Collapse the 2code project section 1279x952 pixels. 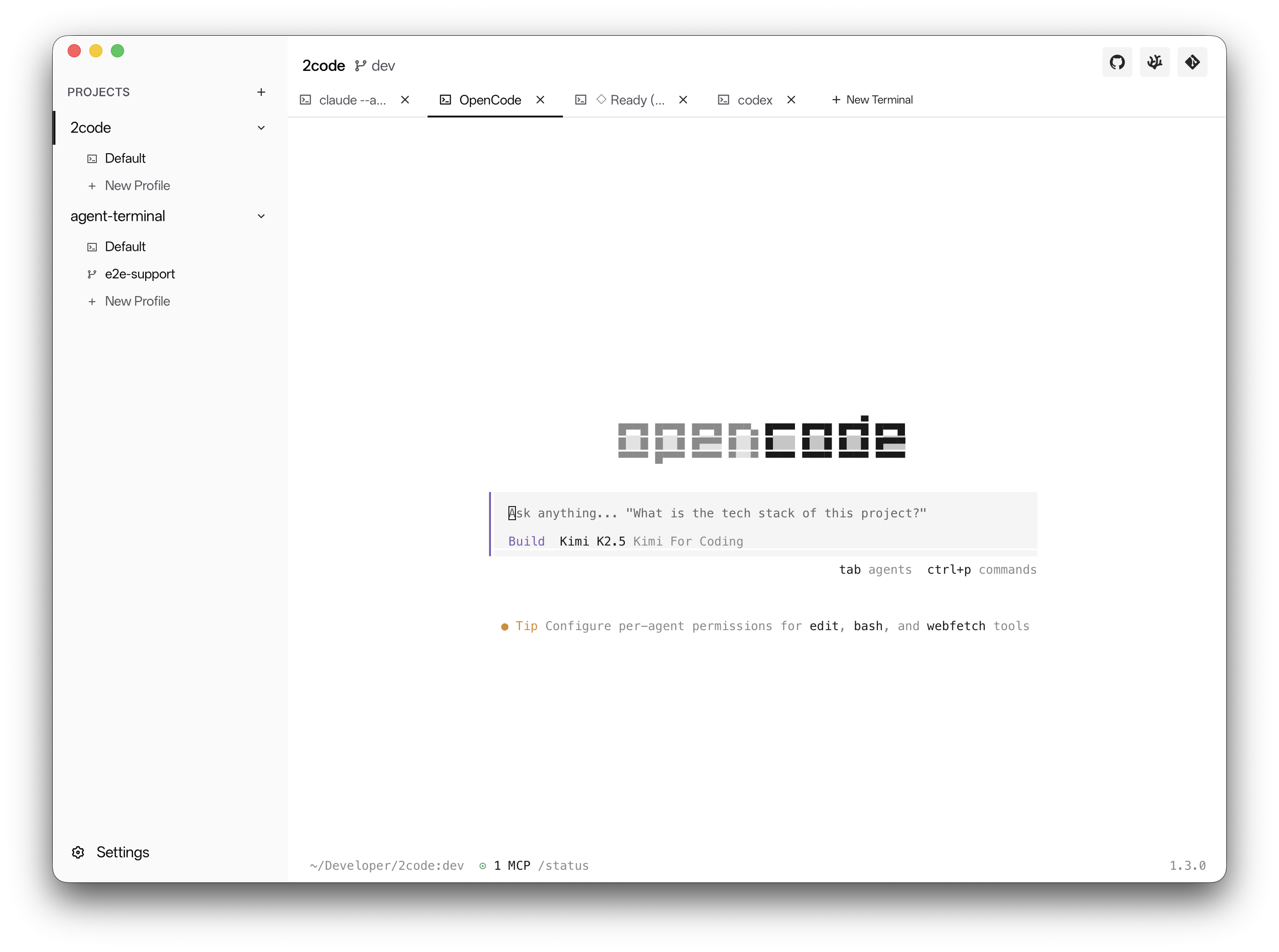click(262, 127)
